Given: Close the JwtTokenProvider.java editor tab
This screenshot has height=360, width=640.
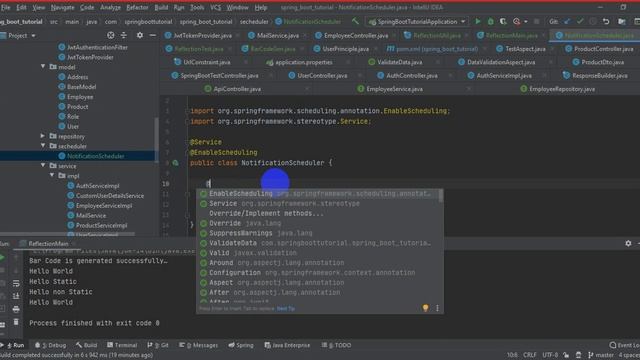Looking at the screenshot, I should tap(238, 36).
